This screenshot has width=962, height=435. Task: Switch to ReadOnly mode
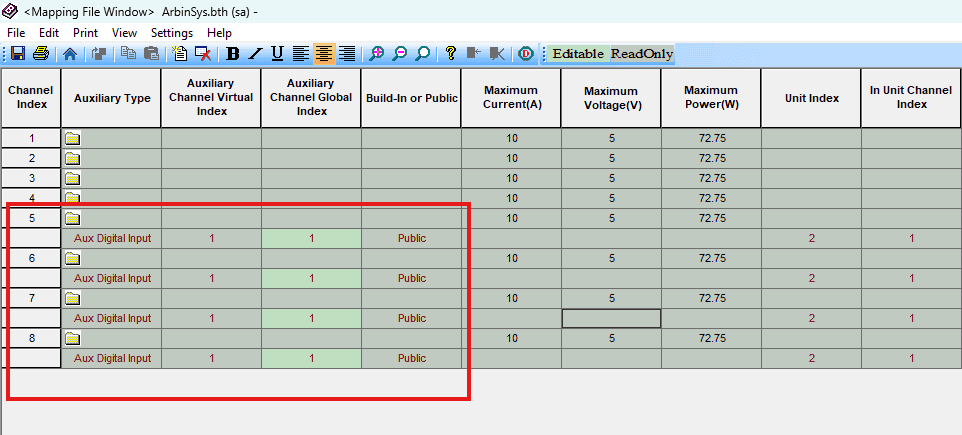pyautogui.click(x=642, y=54)
